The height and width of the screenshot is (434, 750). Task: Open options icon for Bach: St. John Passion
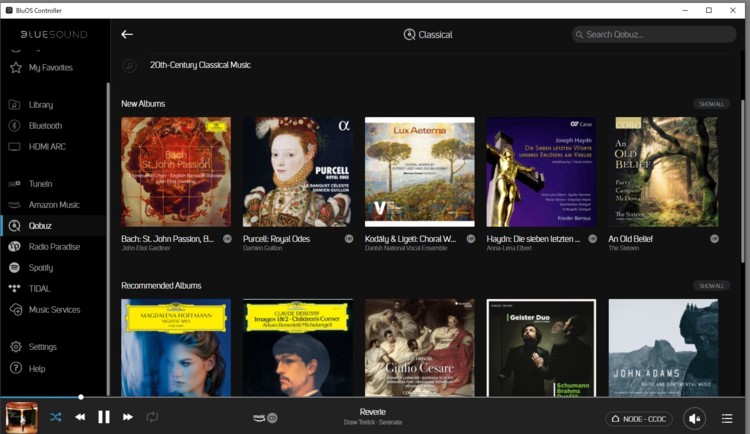coord(227,239)
